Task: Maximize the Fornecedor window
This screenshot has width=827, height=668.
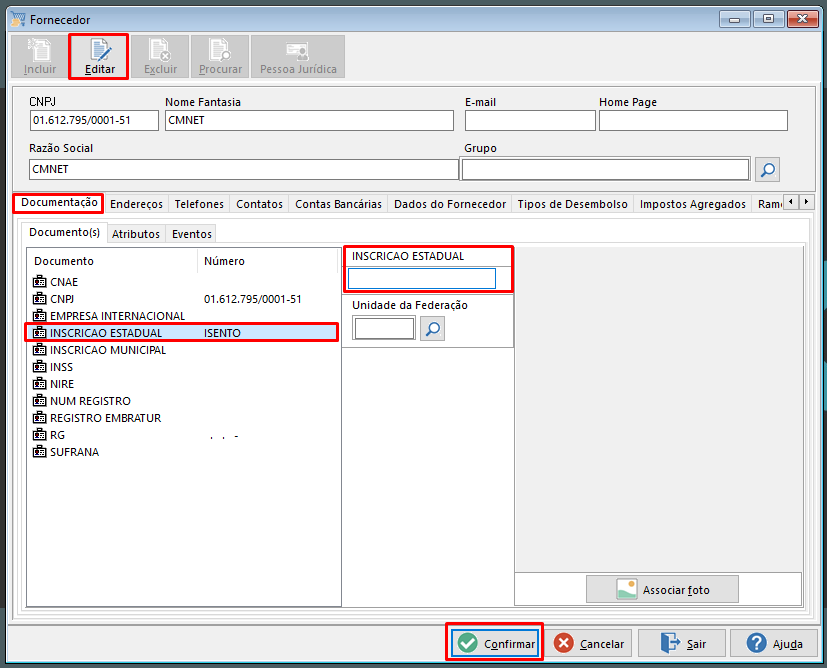Action: [768, 20]
